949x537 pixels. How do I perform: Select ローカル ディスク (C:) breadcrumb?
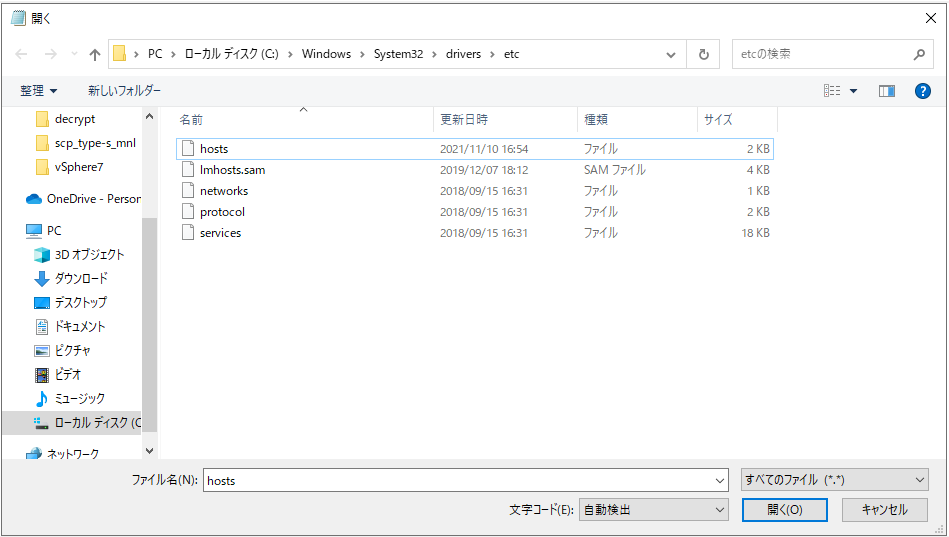click(231, 54)
